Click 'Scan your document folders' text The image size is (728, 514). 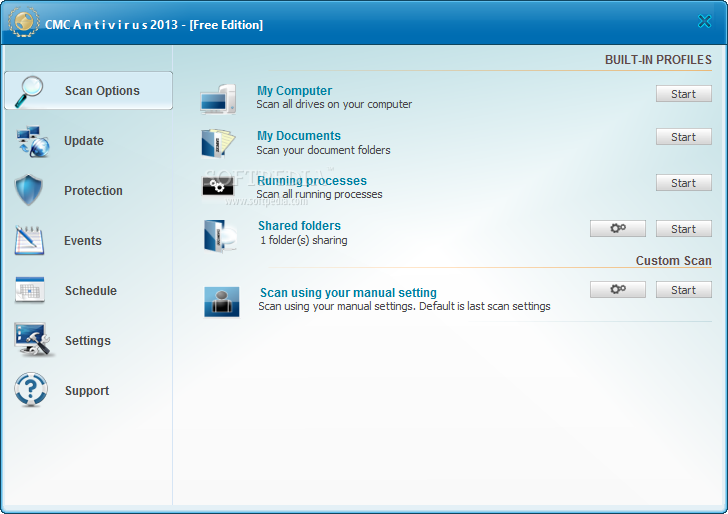[x=323, y=150]
